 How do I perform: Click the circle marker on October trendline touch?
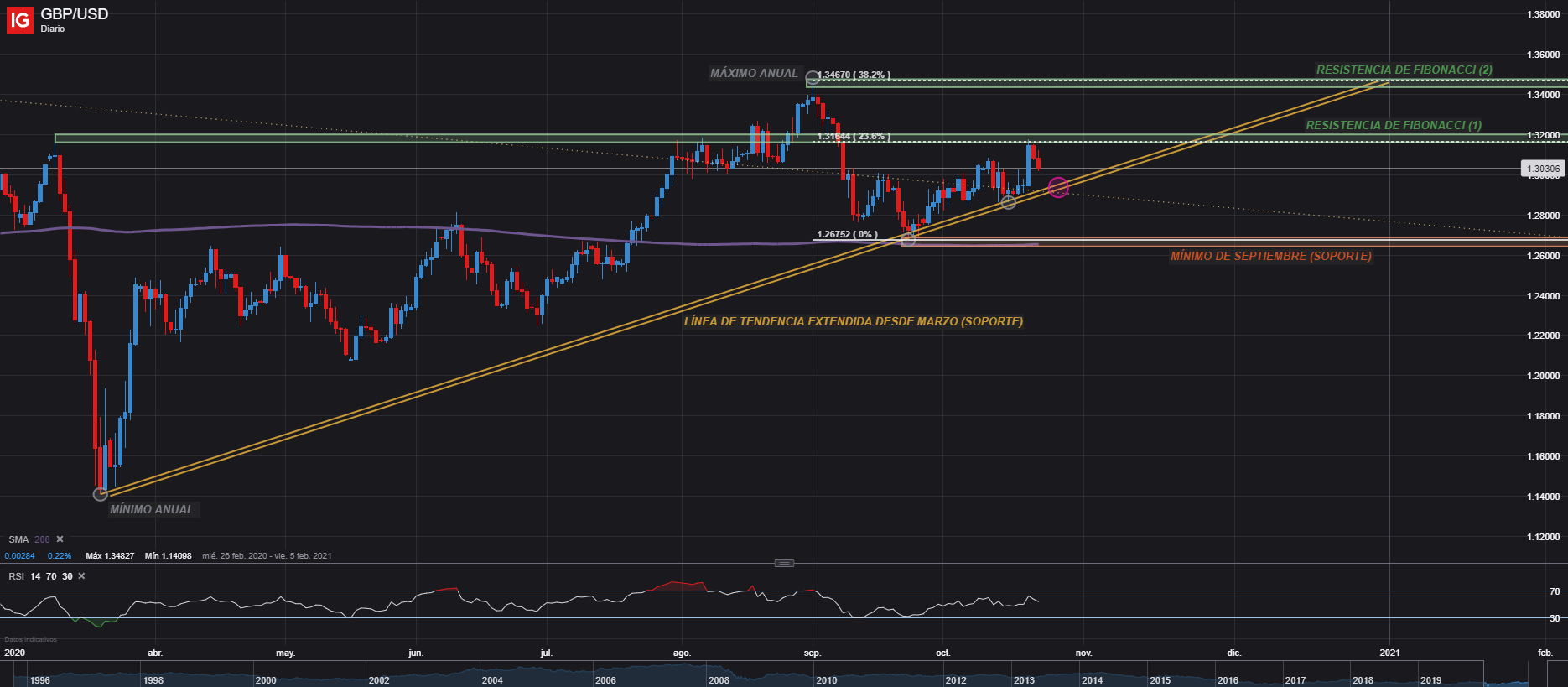pos(1009,202)
